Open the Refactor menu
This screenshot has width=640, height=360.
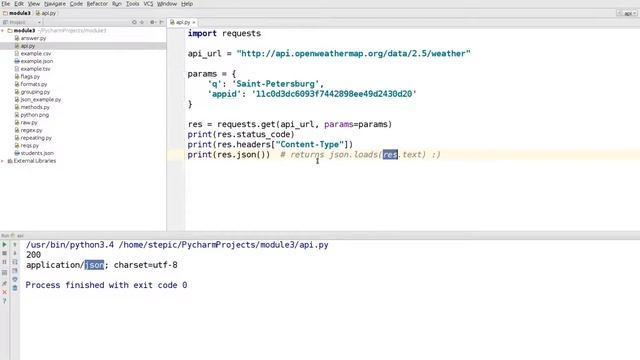pos(97,4)
